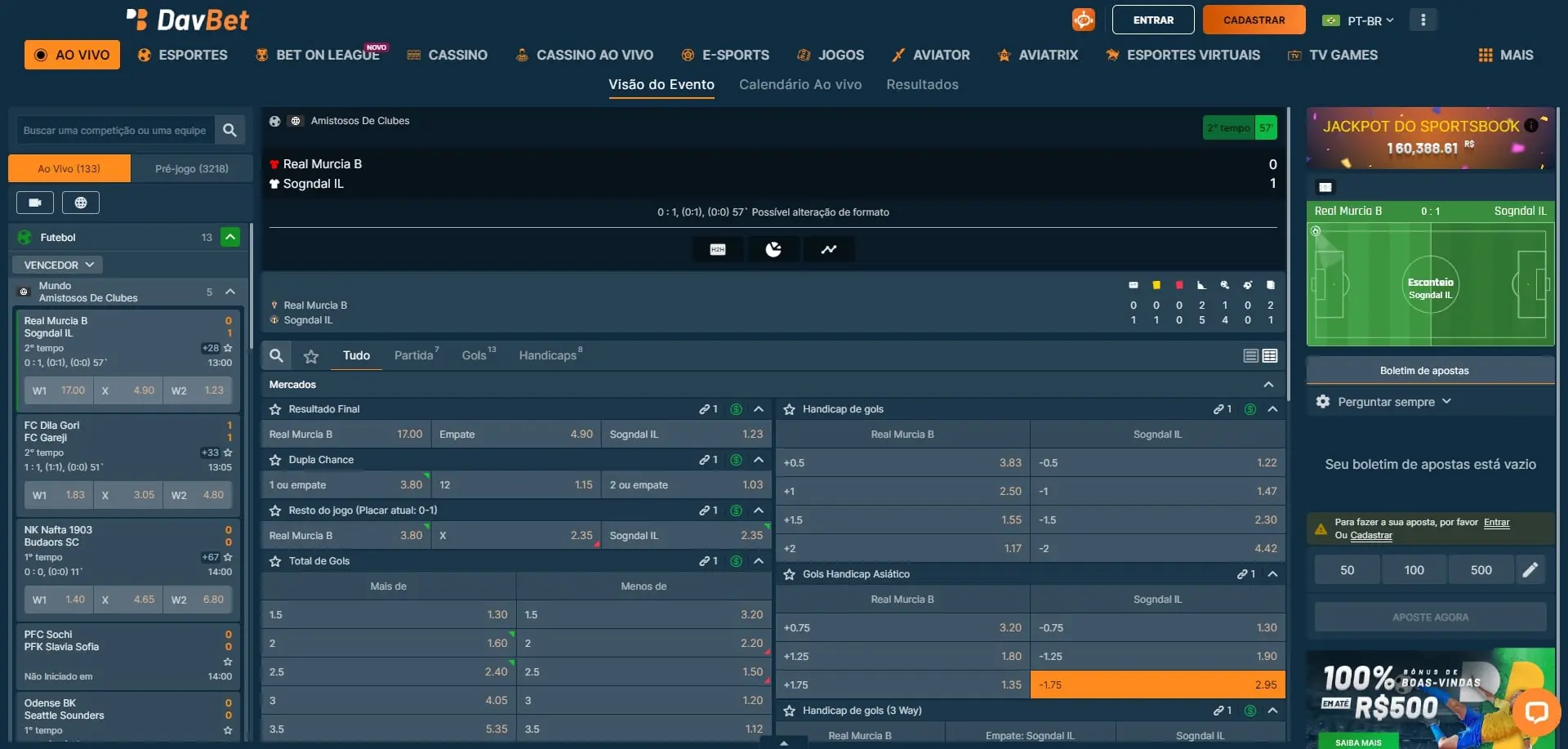The width and height of the screenshot is (1568, 749).
Task: Open the line graph trend icon
Action: [829, 250]
